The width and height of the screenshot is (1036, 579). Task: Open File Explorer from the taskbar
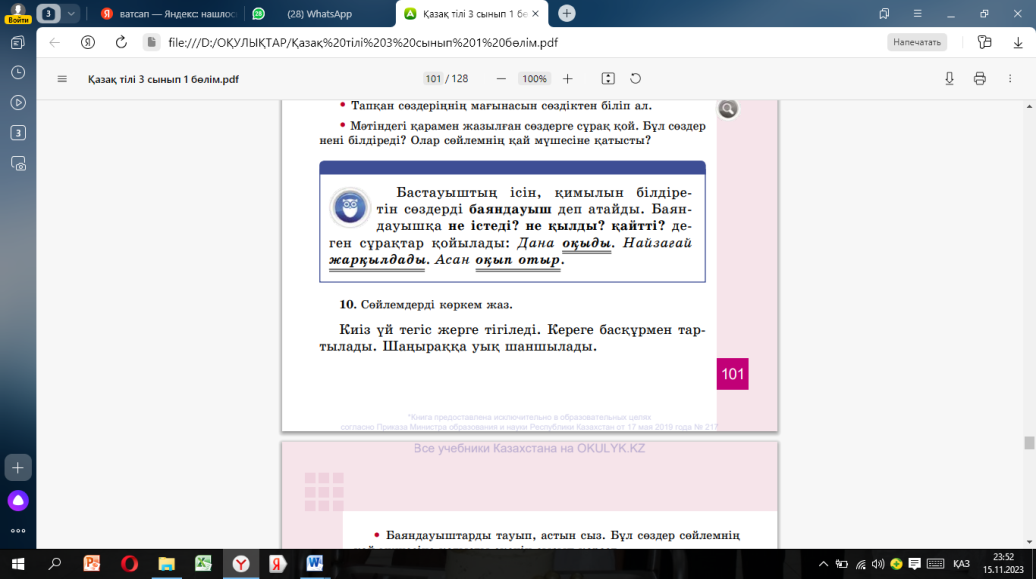tap(166, 564)
